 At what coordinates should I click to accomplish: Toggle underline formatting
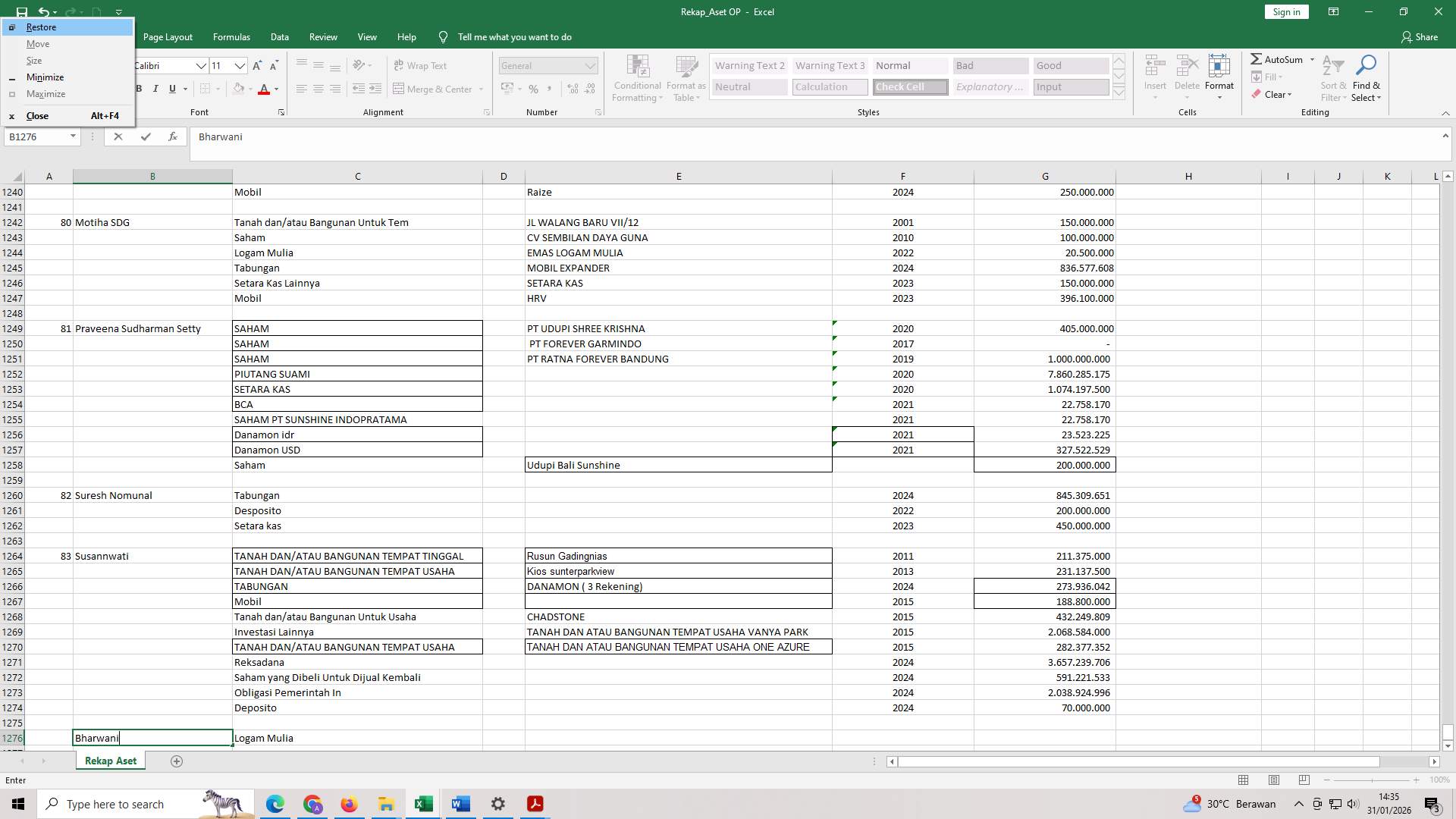click(171, 89)
